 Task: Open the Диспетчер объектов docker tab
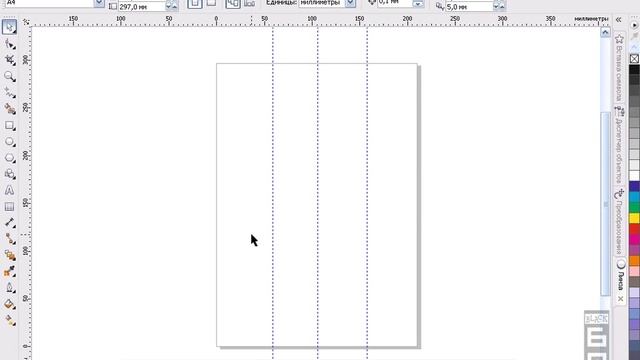coord(619,145)
